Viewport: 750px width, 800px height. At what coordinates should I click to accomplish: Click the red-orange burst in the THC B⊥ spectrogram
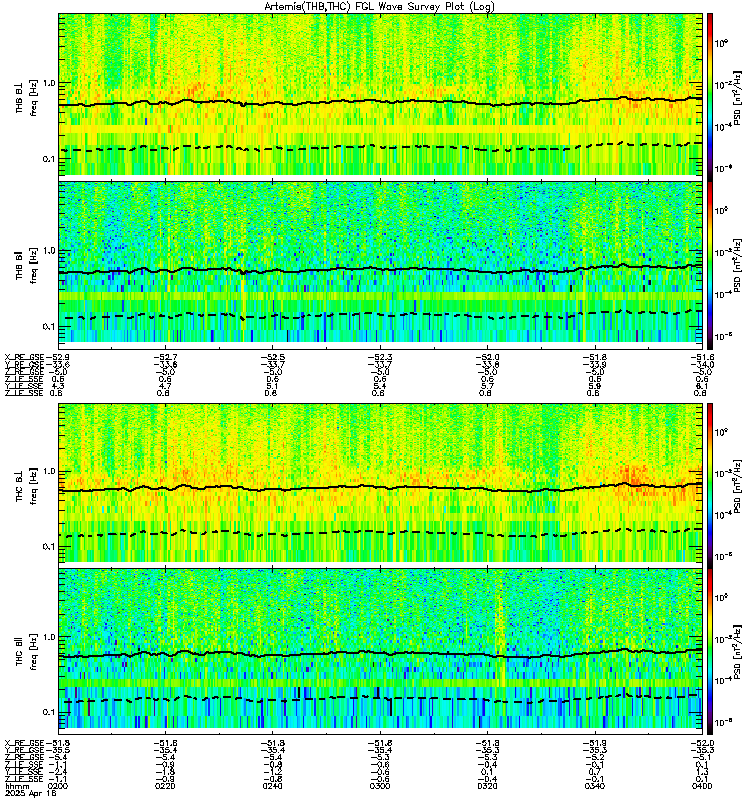tap(632, 478)
